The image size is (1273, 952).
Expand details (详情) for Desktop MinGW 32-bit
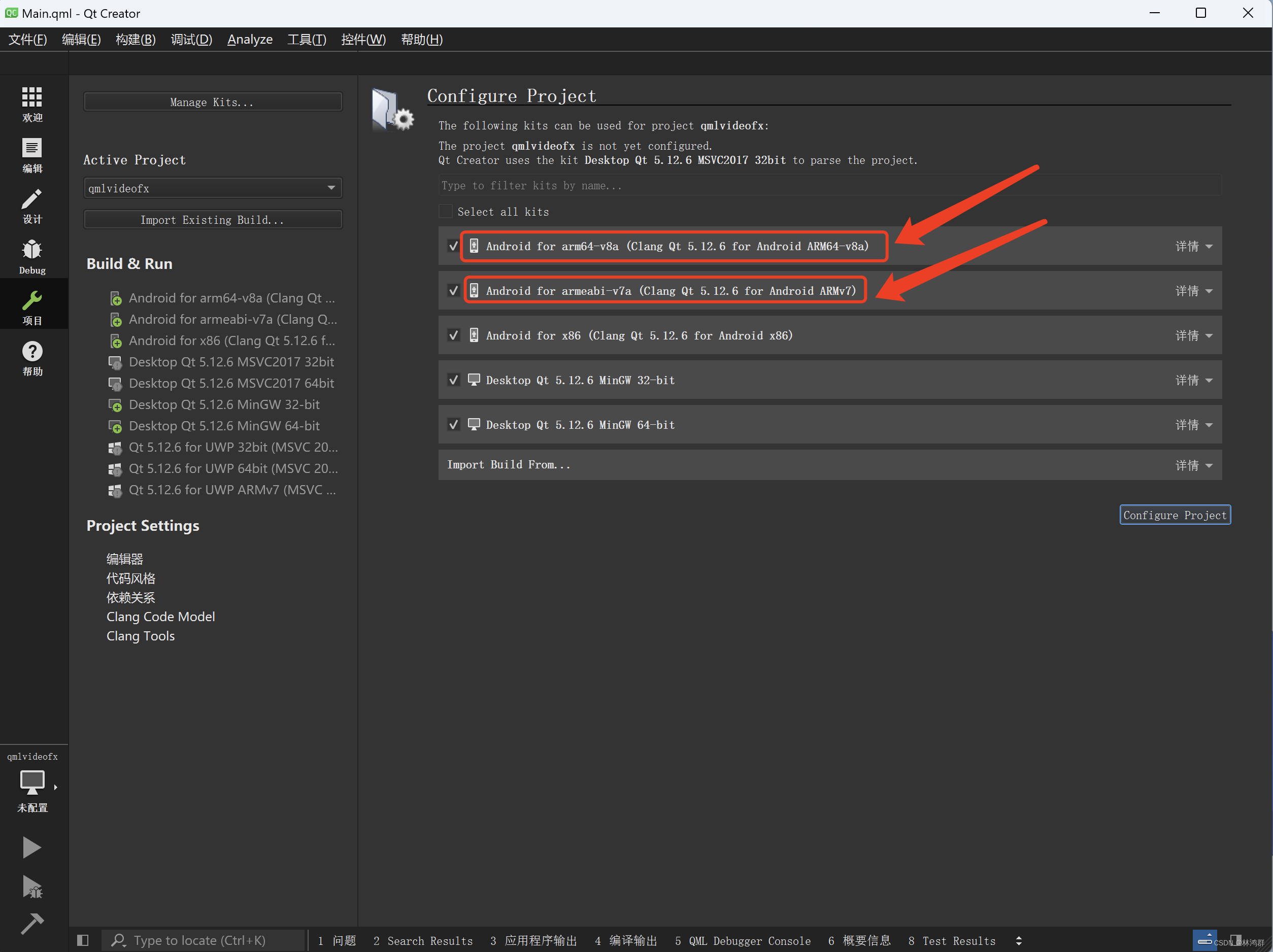coord(1194,380)
